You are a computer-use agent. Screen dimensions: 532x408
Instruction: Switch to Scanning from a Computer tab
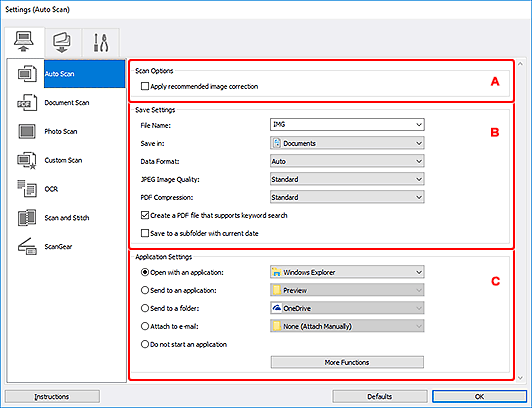(24, 42)
